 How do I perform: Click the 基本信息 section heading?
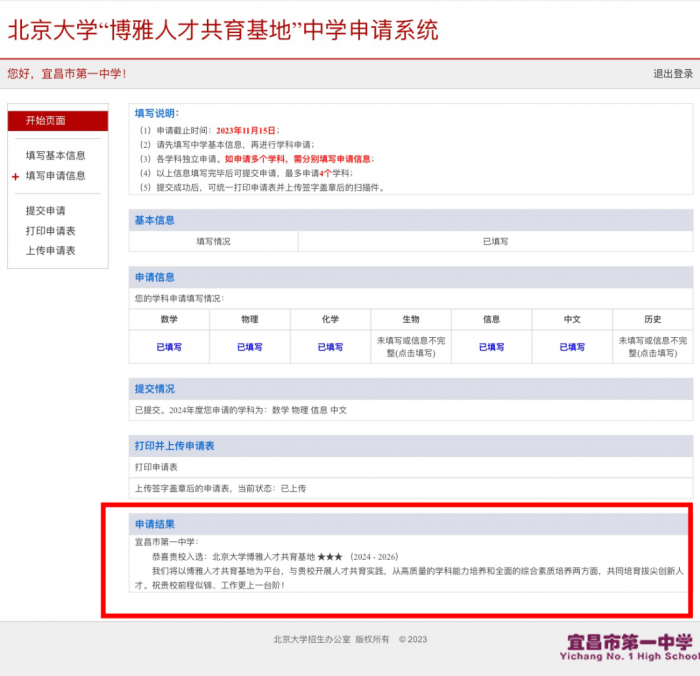[x=155, y=220]
